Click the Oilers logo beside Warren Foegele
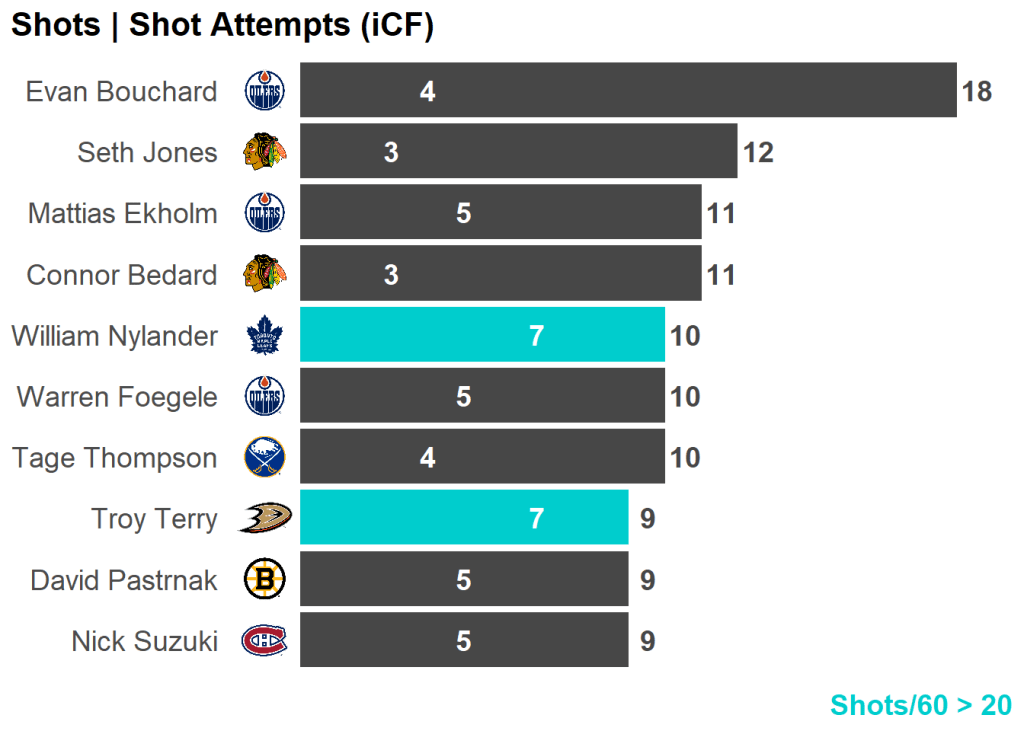This screenshot has height=731, width=1024. (x=265, y=397)
